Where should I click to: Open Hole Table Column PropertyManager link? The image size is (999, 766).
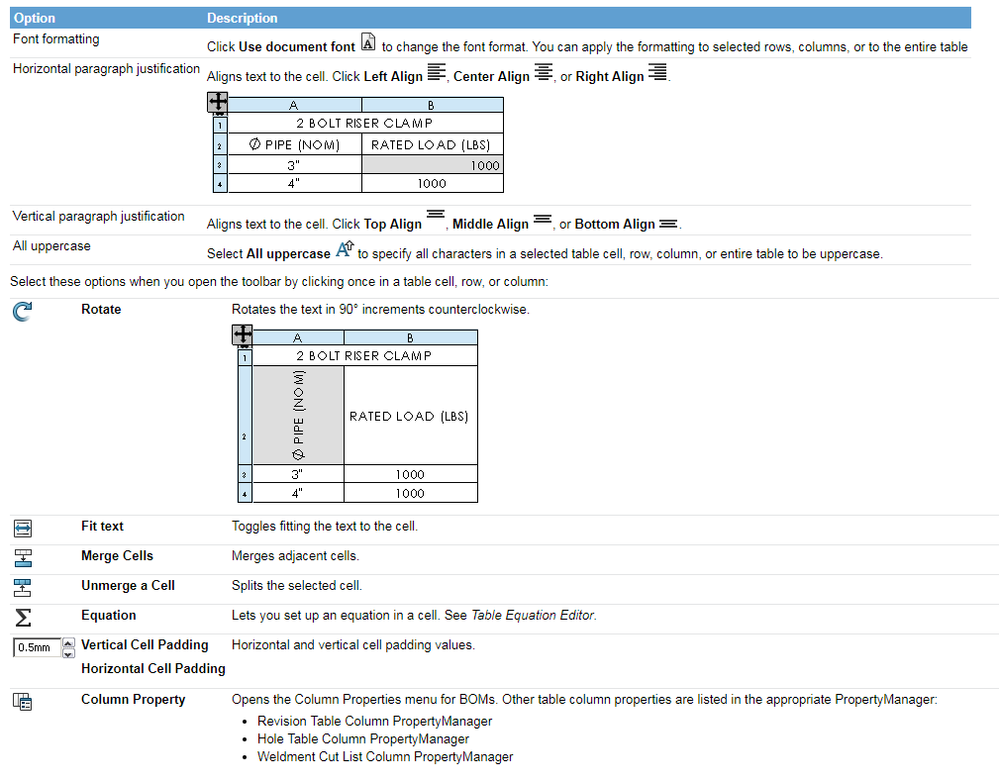pyautogui.click(x=363, y=739)
